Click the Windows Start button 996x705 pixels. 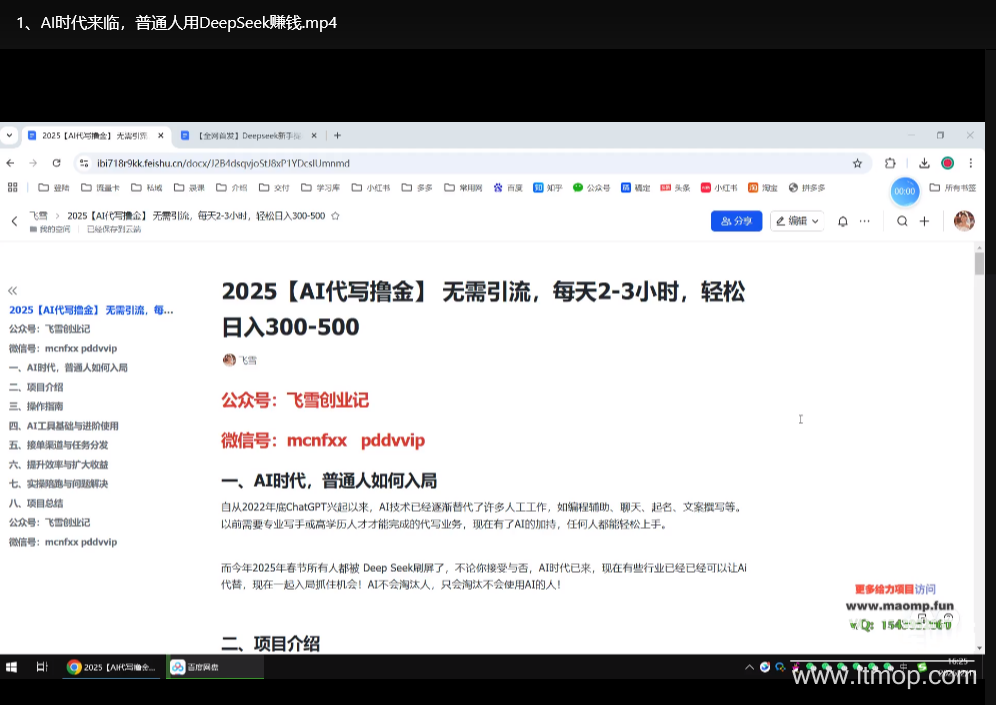point(13,667)
